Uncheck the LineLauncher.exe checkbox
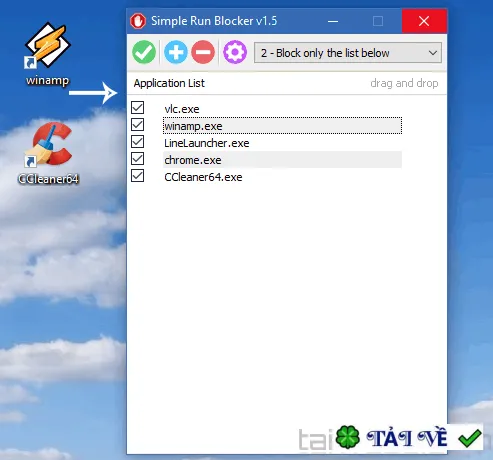Image resolution: width=493 pixels, height=460 pixels. click(137, 142)
